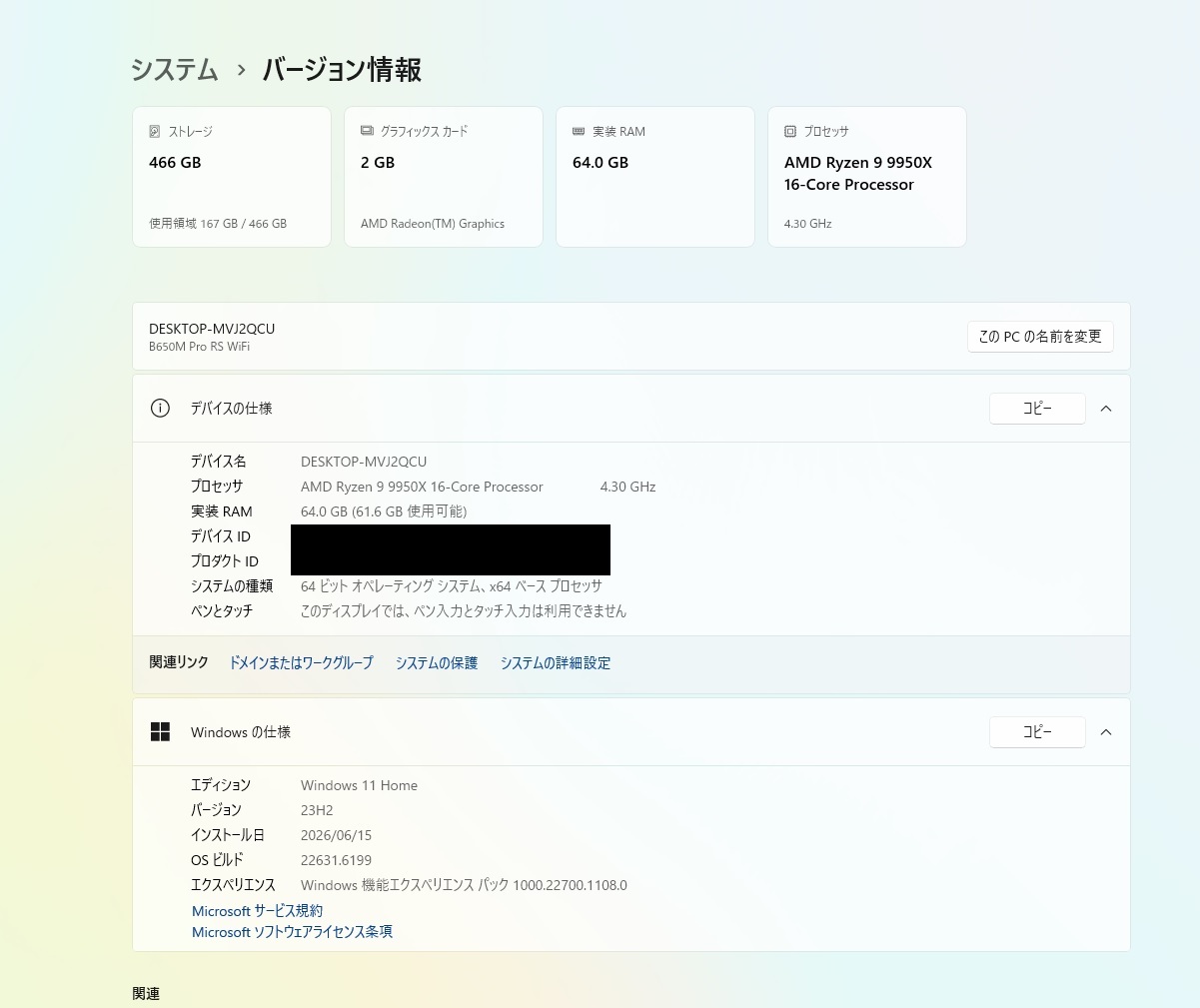
Task: Open Microsoft ソフトウェアライセンス条項 link
Action: 292,932
